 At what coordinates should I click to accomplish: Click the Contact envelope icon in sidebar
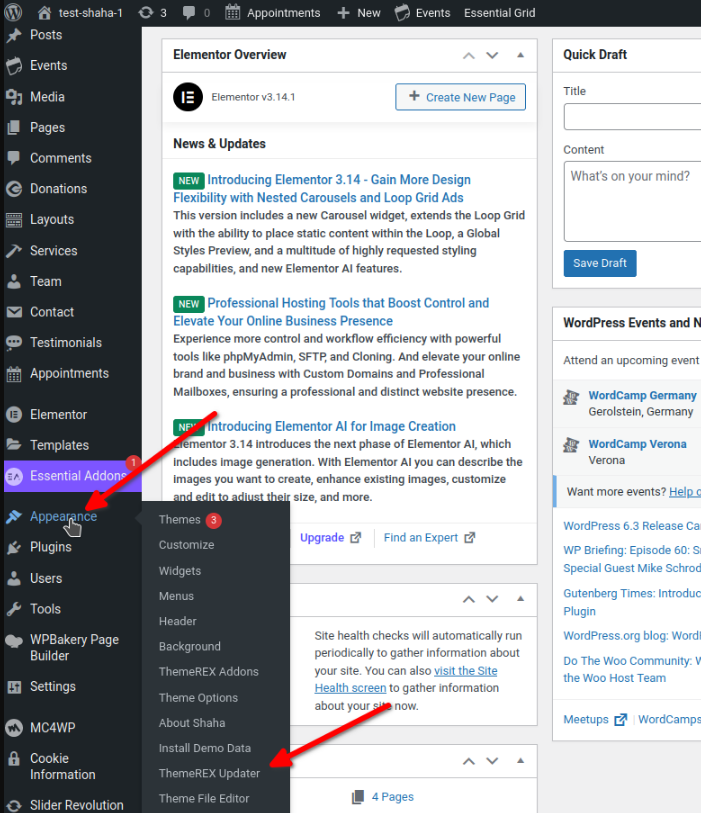coord(14,312)
